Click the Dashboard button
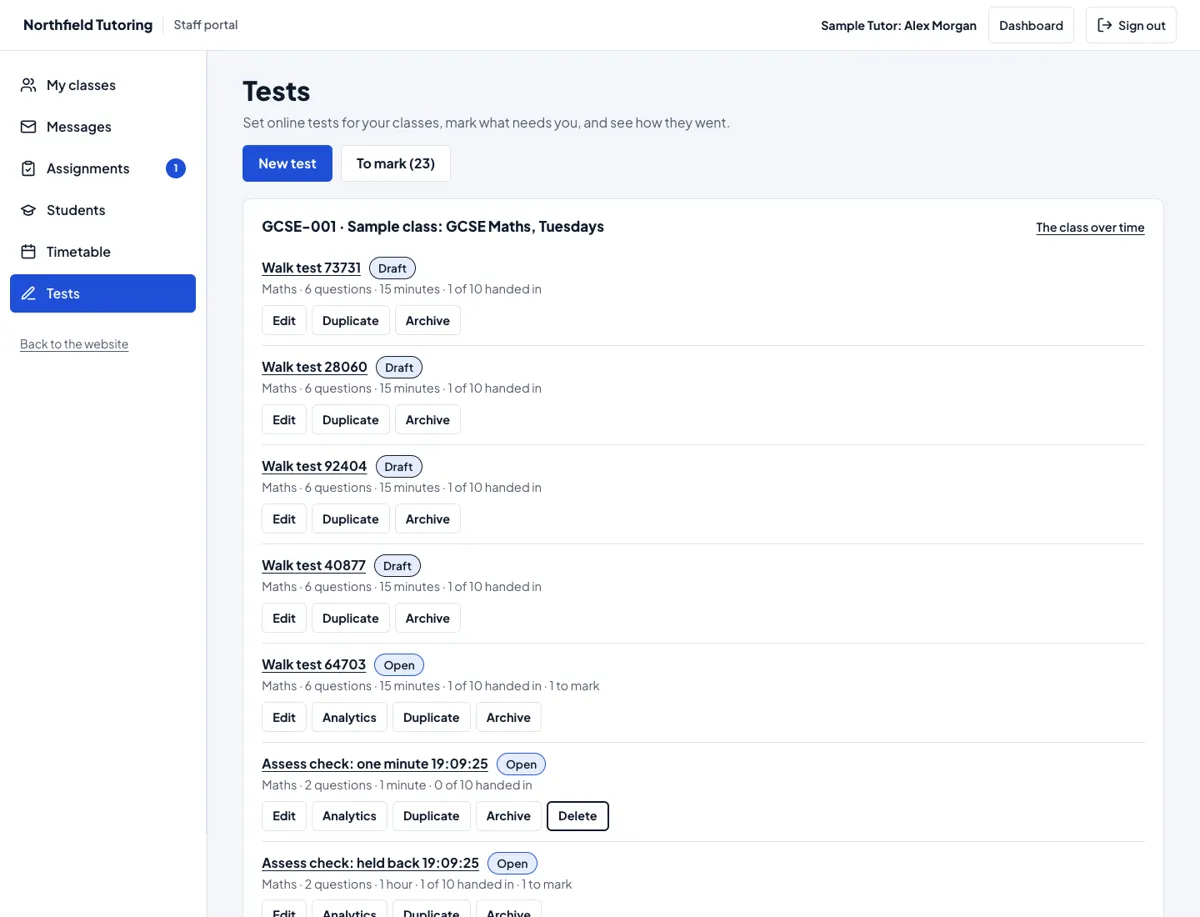Screen dimensions: 1200x917 (1031, 25)
